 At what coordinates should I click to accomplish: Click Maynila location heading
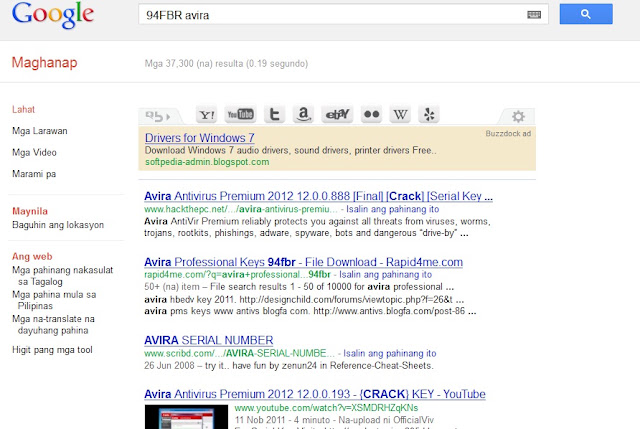point(30,211)
